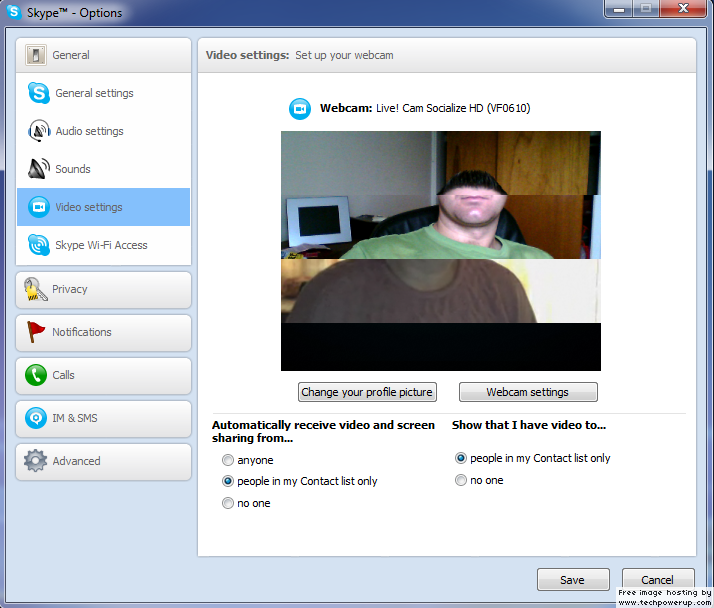Expand the Privacy section
The width and height of the screenshot is (714, 608).
coord(103,290)
